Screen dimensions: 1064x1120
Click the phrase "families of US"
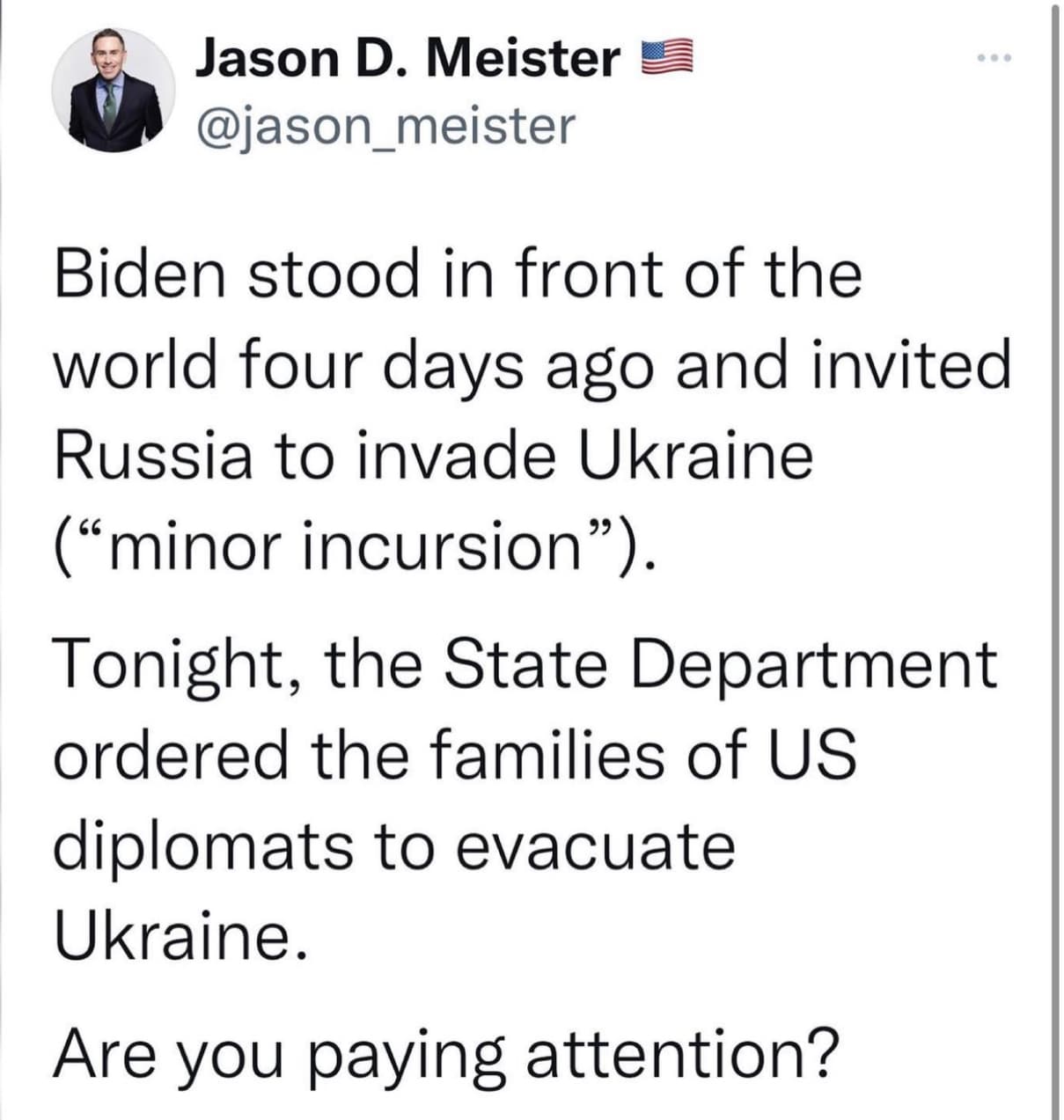(x=643, y=756)
